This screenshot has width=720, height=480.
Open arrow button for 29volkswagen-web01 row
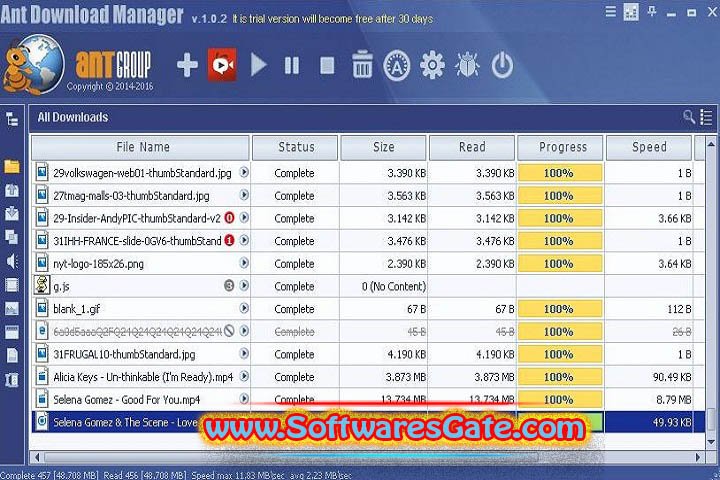pos(244,172)
